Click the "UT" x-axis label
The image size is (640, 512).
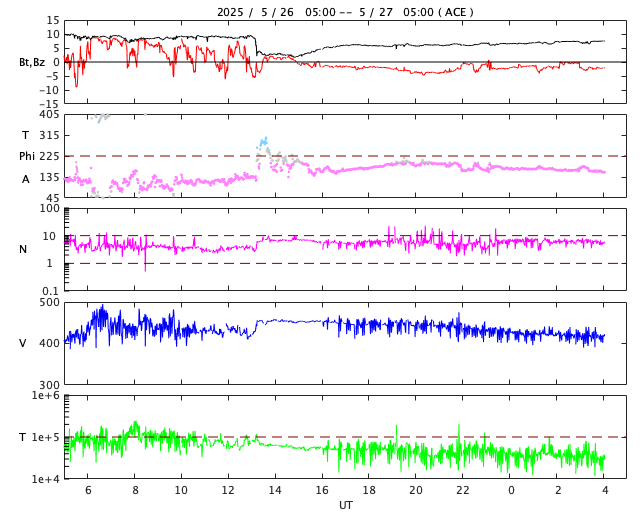coord(345,505)
